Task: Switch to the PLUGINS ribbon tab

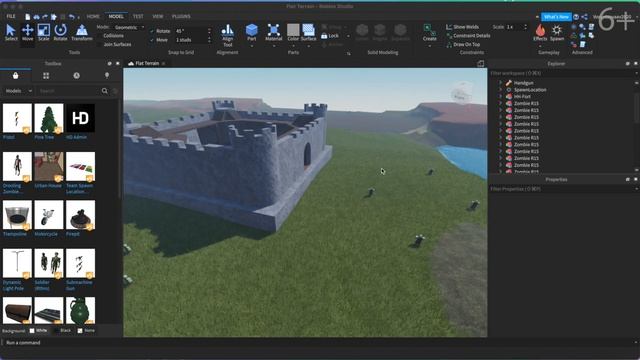Action: point(181,16)
